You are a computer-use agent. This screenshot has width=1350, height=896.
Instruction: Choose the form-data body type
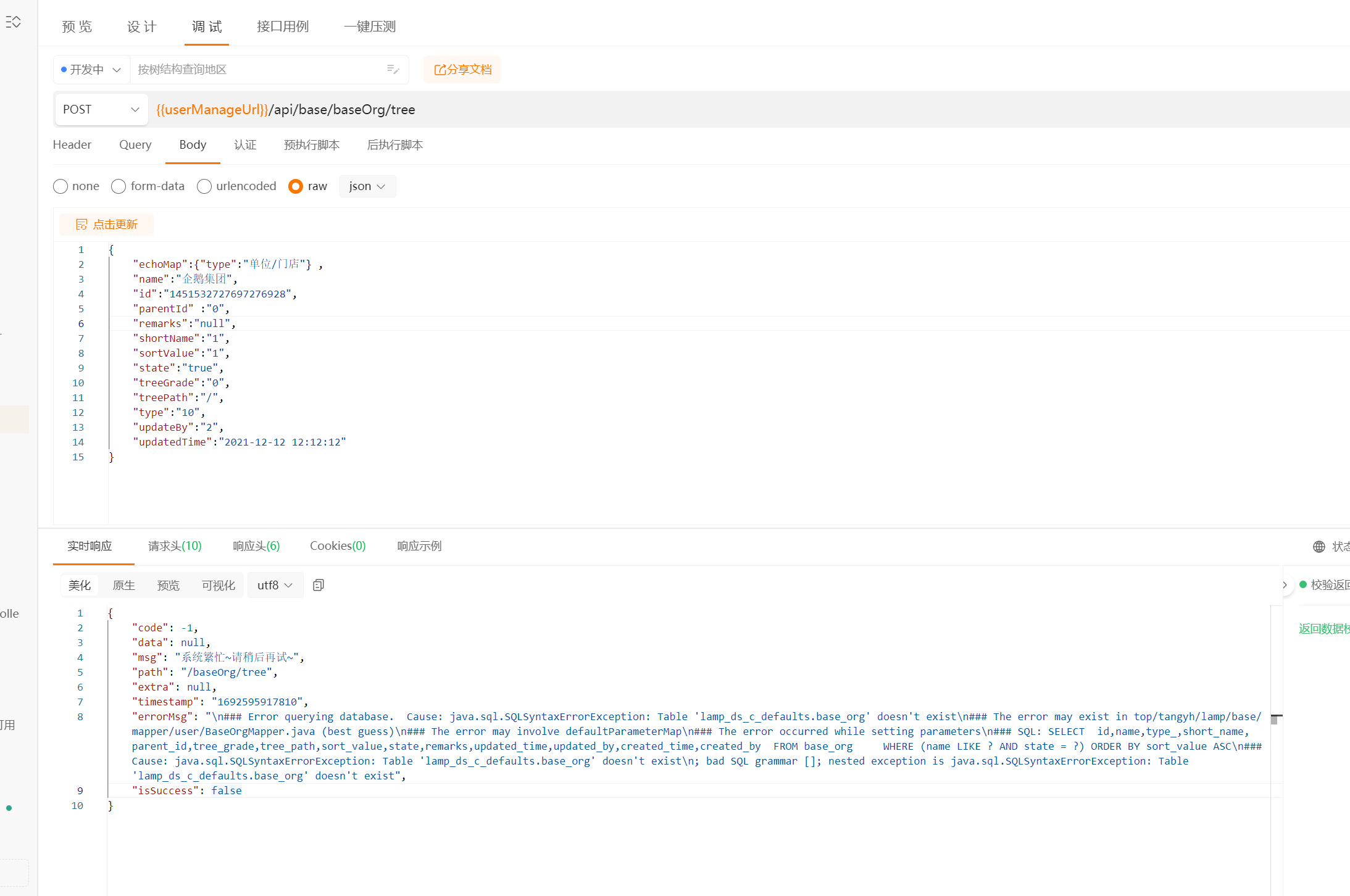tap(118, 186)
